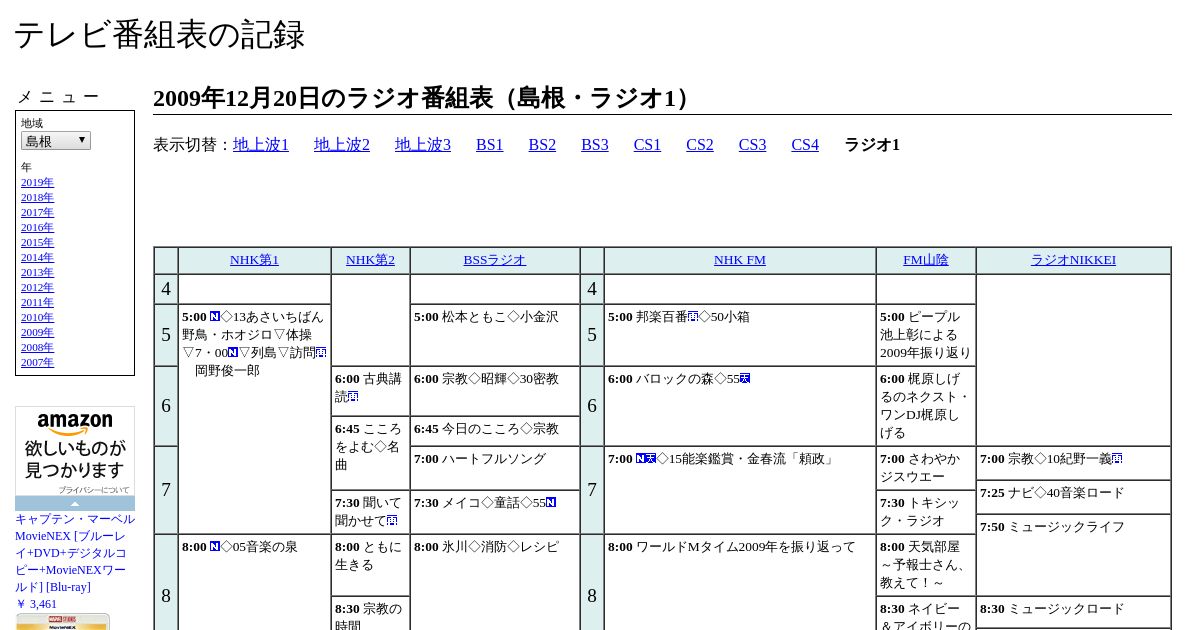This screenshot has width=1200, height=630.
Task: Click the news icon in 7:00 NHK FM
Action: (641, 459)
